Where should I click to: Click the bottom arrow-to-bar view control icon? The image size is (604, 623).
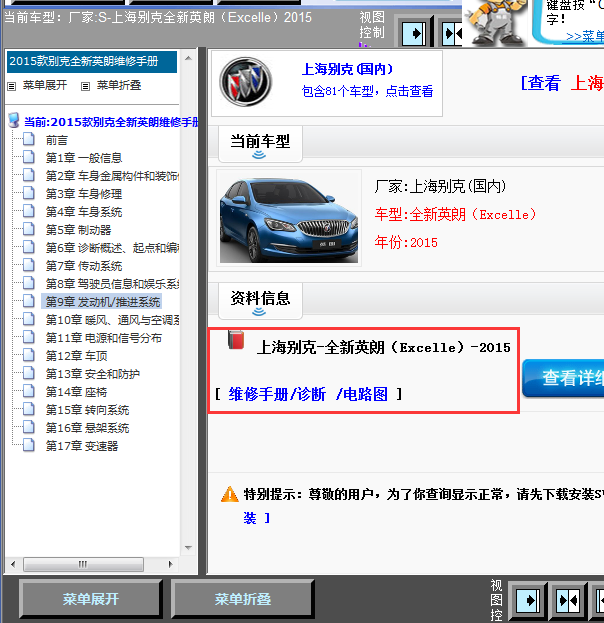pyautogui.click(x=528, y=600)
